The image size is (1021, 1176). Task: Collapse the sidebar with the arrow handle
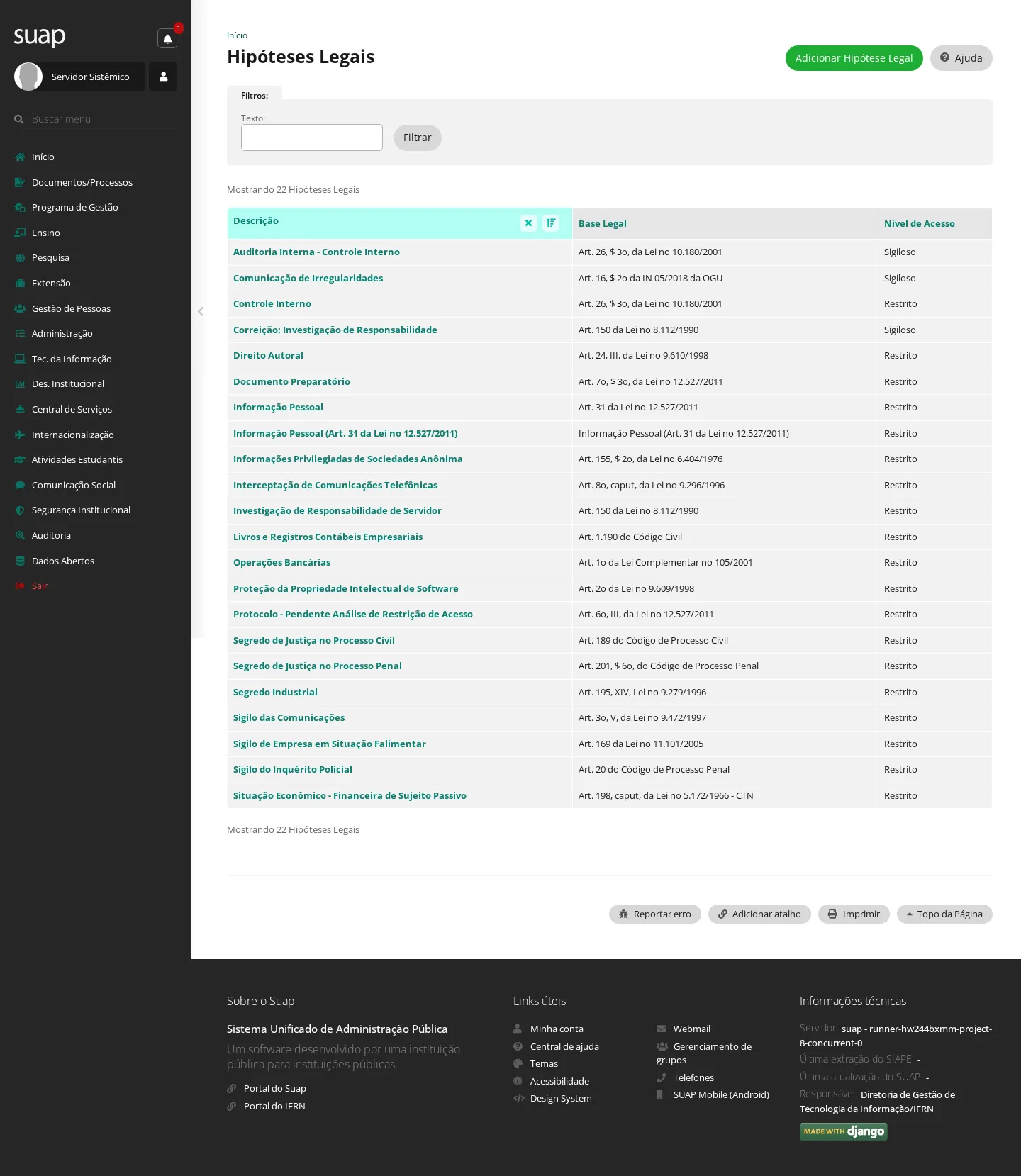point(201,311)
